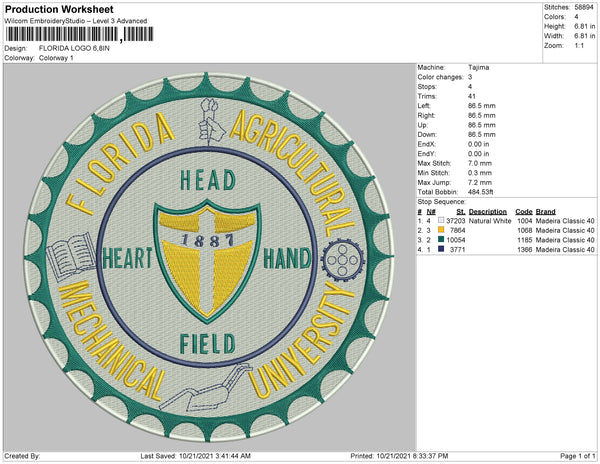This screenshot has height=464, width=600.
Task: Select 'Printed: 10/21/2021 8:33:37 PM' footer
Action: click(x=399, y=456)
